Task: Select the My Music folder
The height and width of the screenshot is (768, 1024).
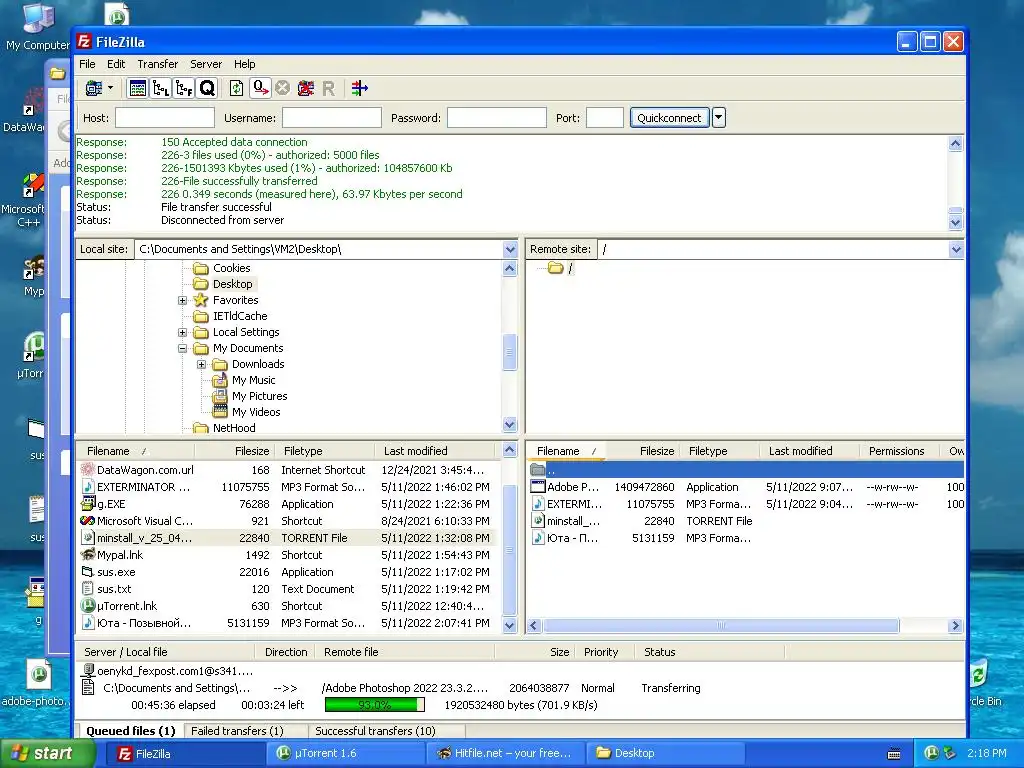Action: (x=253, y=380)
